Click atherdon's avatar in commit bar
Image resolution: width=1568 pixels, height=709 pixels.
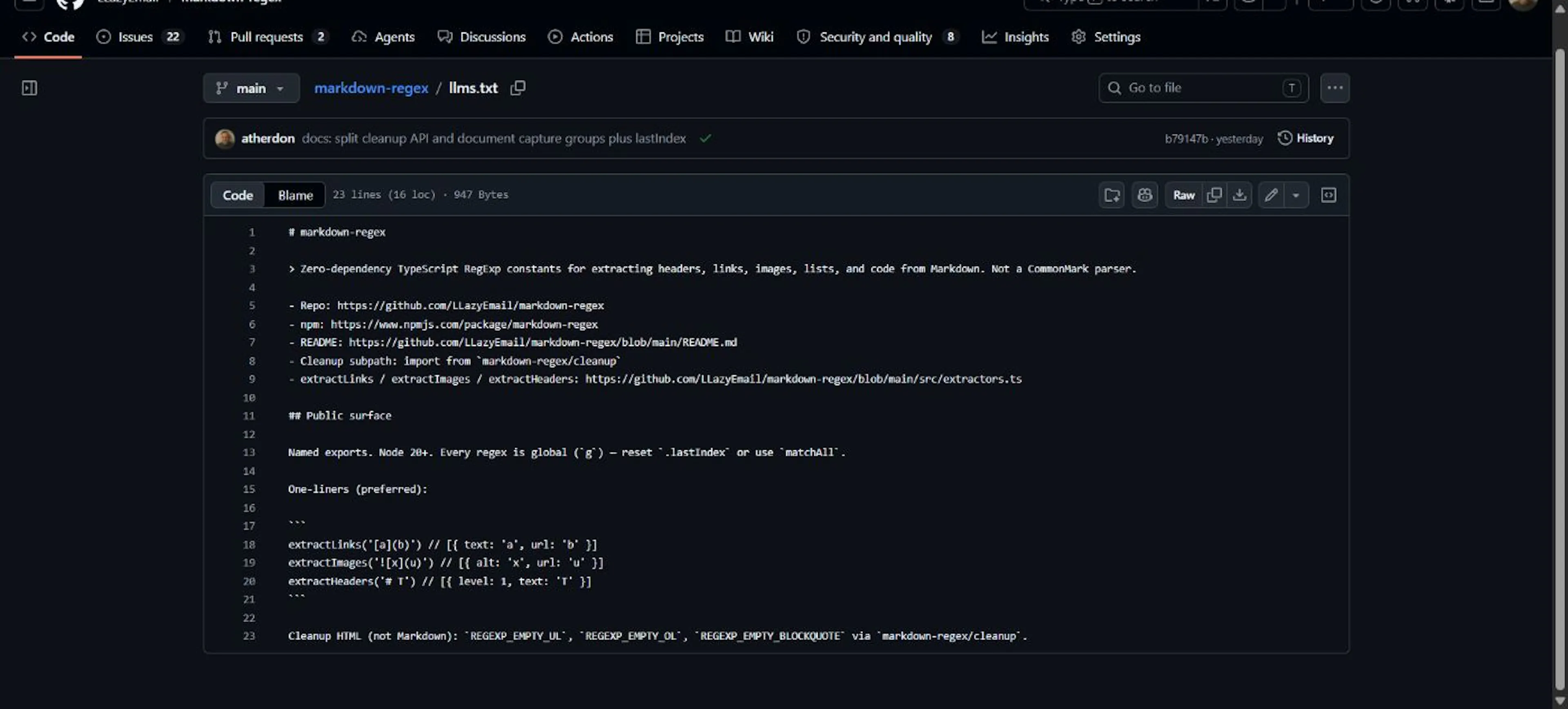tap(225, 139)
